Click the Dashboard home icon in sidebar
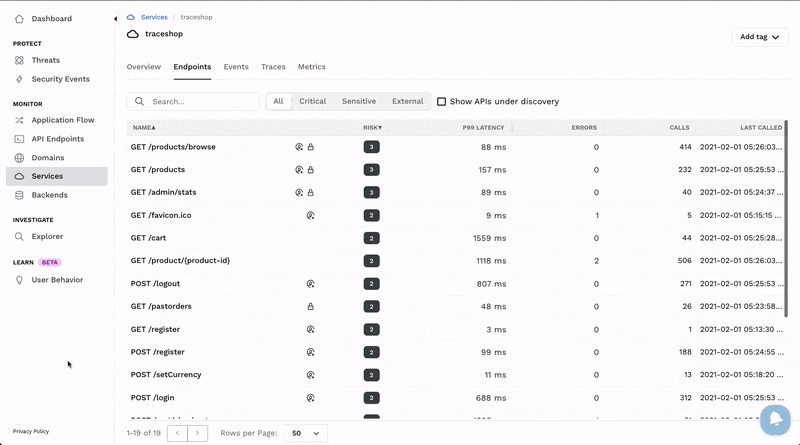This screenshot has width=800, height=445. [x=20, y=19]
